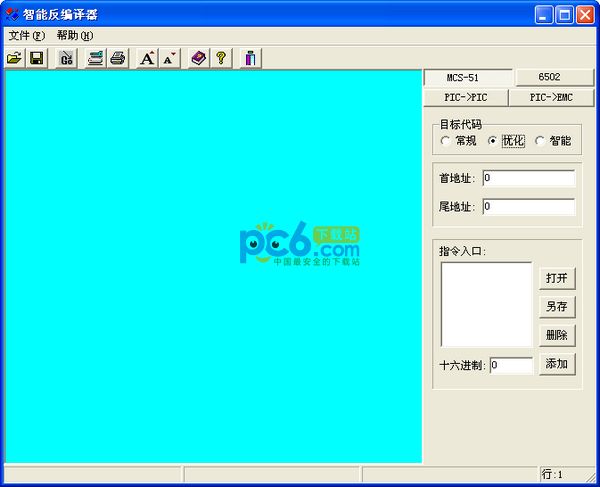The image size is (600, 487).
Task: Click the 首地址 input field
Action: point(528,178)
